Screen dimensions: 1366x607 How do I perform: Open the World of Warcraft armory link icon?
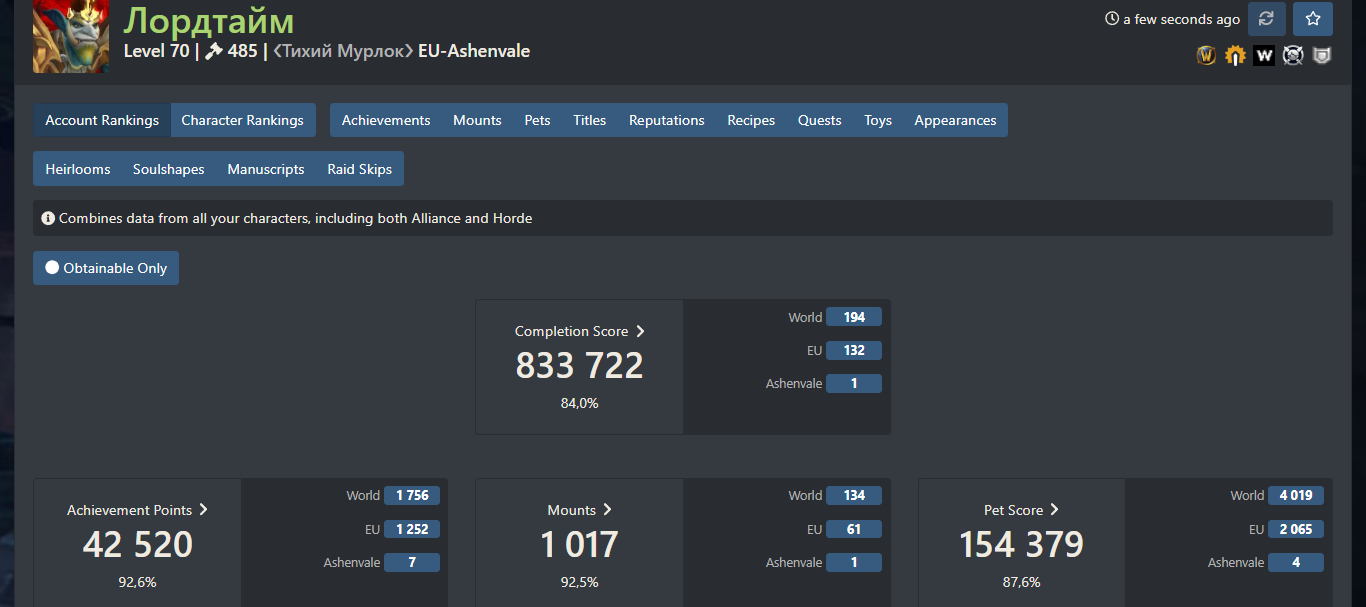(x=1206, y=56)
